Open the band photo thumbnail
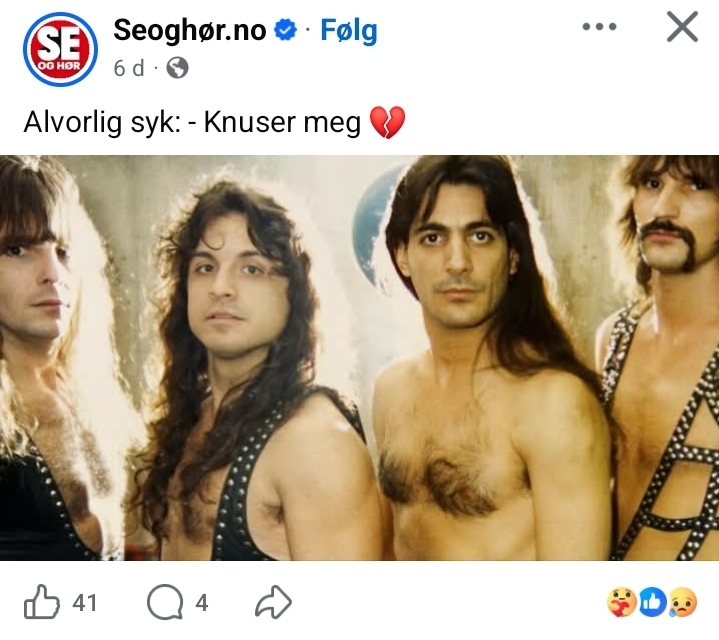 coord(360,358)
